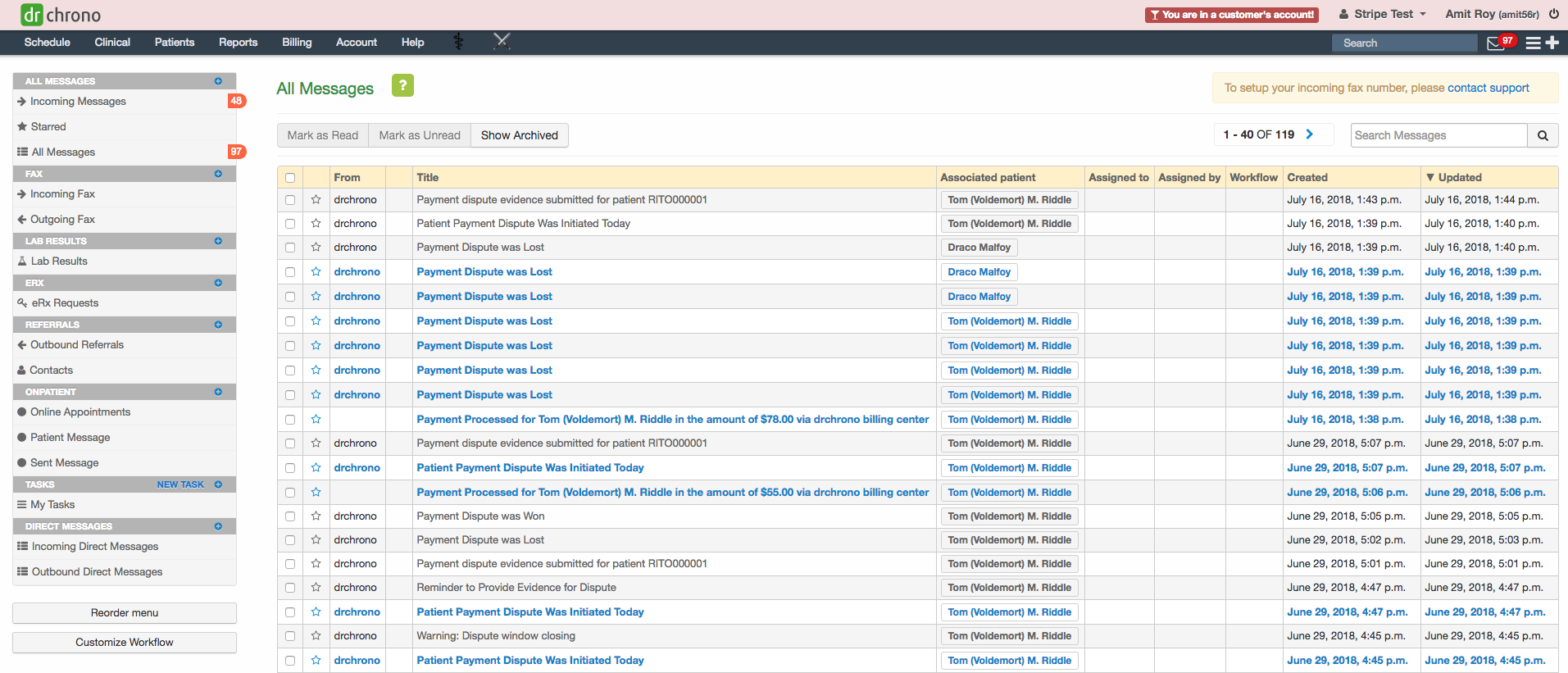Click the Mark as Unread button
Screen dimensions: 1568x673
click(x=420, y=135)
